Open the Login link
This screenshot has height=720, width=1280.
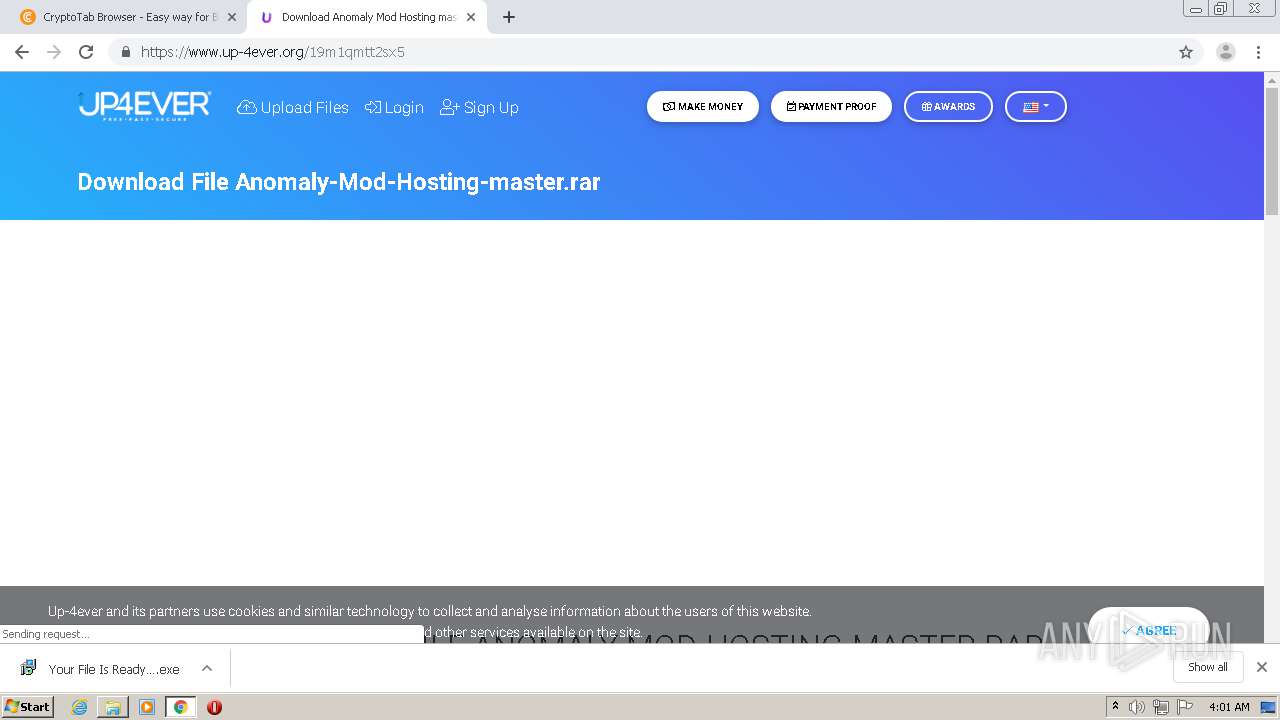click(394, 107)
